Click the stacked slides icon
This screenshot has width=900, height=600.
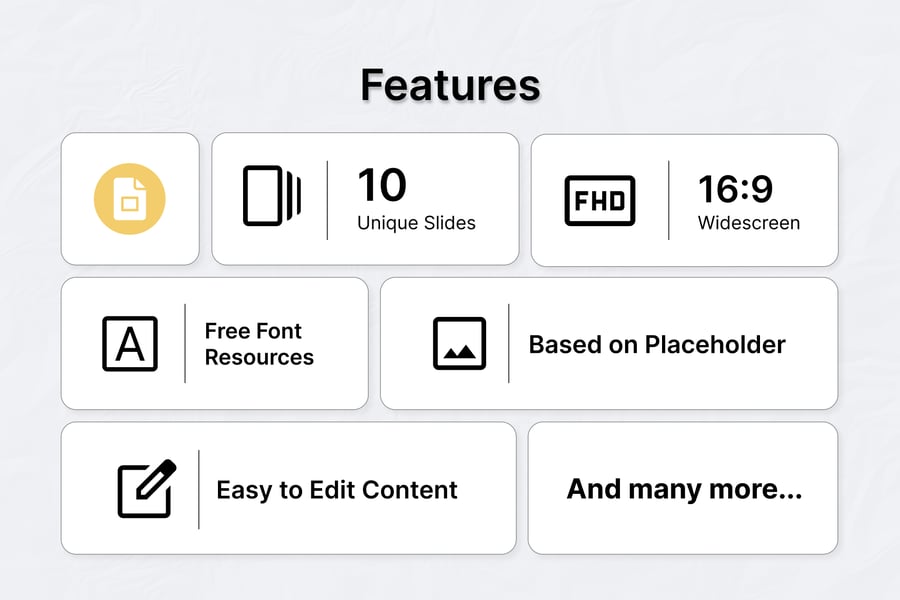pos(272,195)
